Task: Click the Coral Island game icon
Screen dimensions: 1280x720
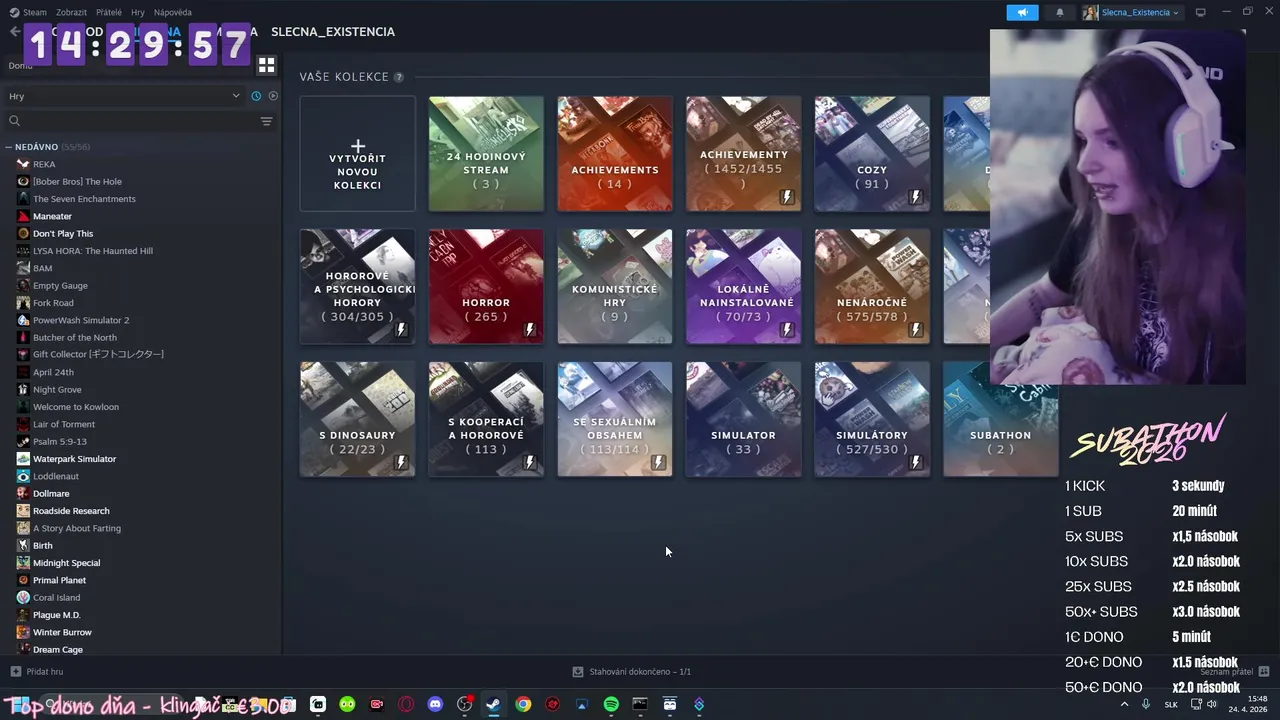Action: point(23,597)
